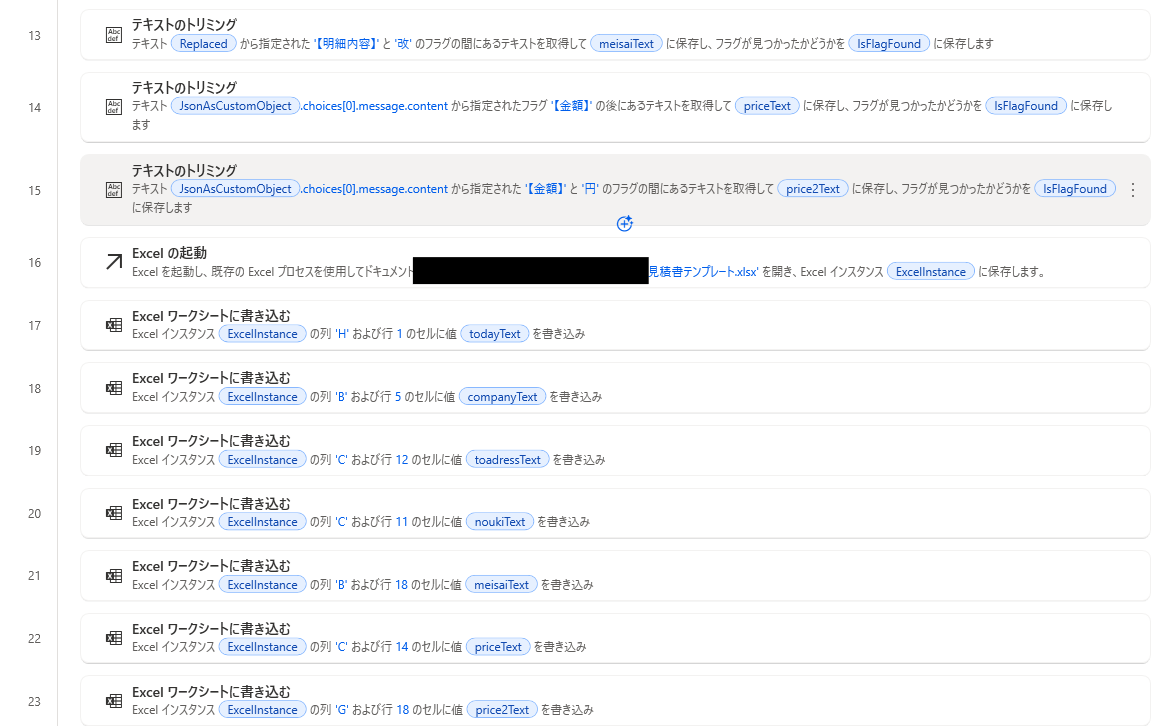Select the noukiText variable in step 20
1160x726 pixels.
pos(499,522)
